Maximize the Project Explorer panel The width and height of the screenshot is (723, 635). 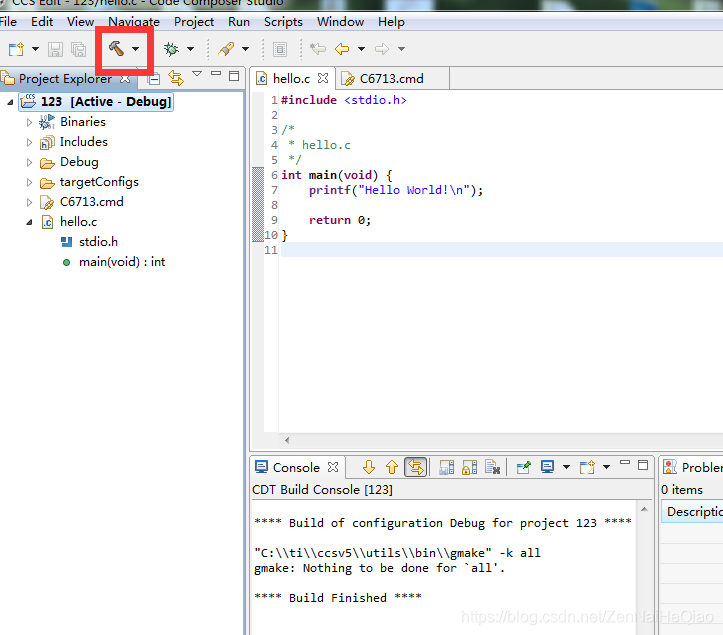(234, 76)
